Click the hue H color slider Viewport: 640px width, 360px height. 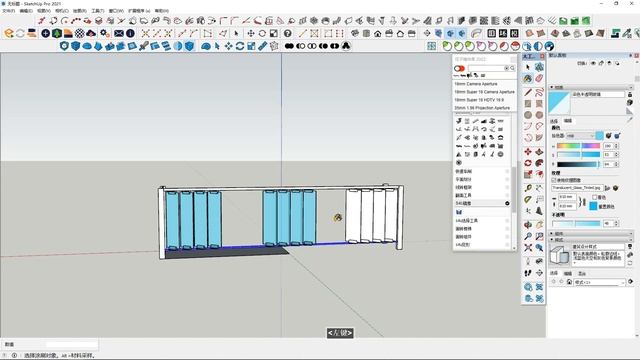pyautogui.click(x=578, y=146)
